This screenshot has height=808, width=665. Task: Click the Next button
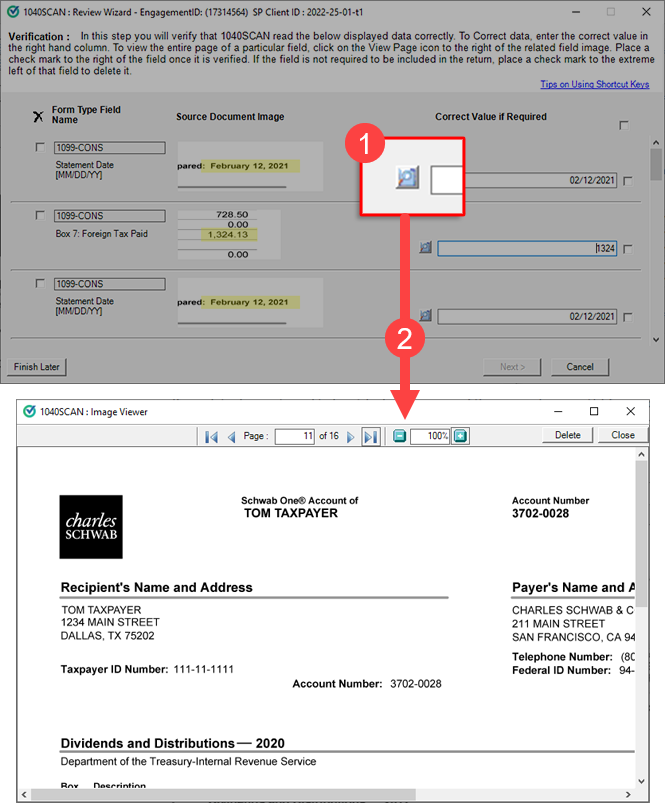512,367
